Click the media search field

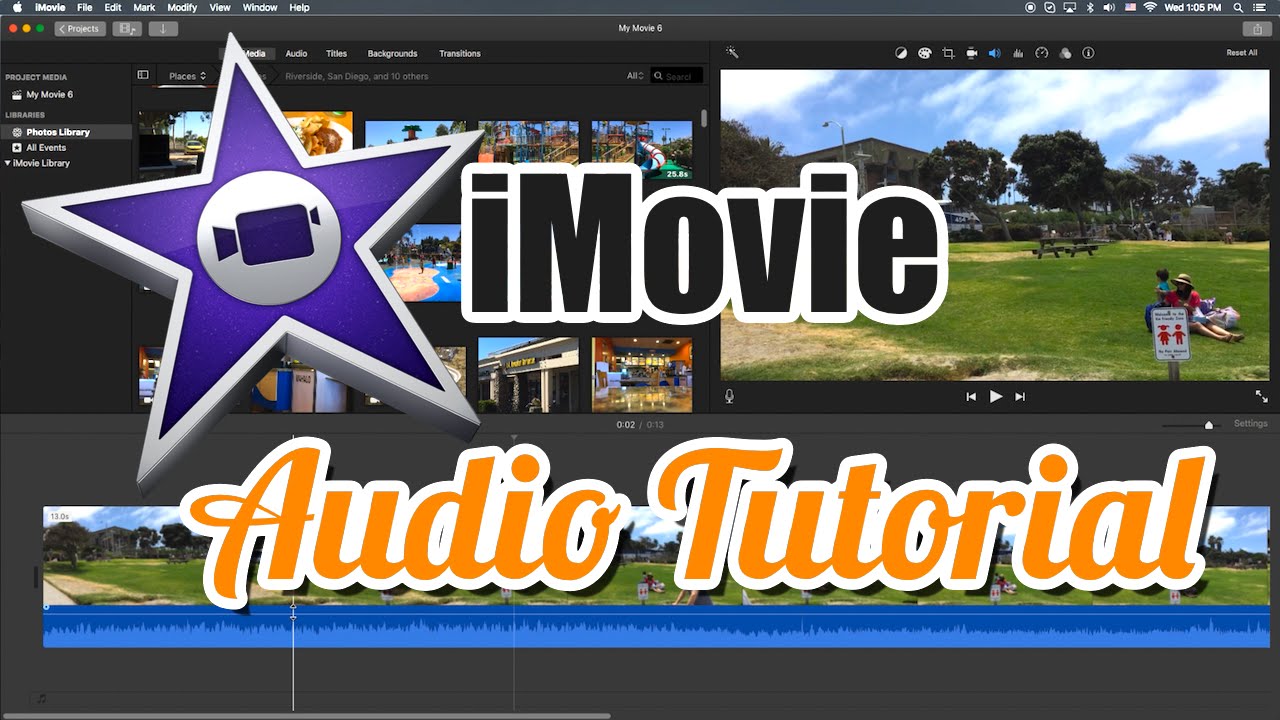(677, 76)
